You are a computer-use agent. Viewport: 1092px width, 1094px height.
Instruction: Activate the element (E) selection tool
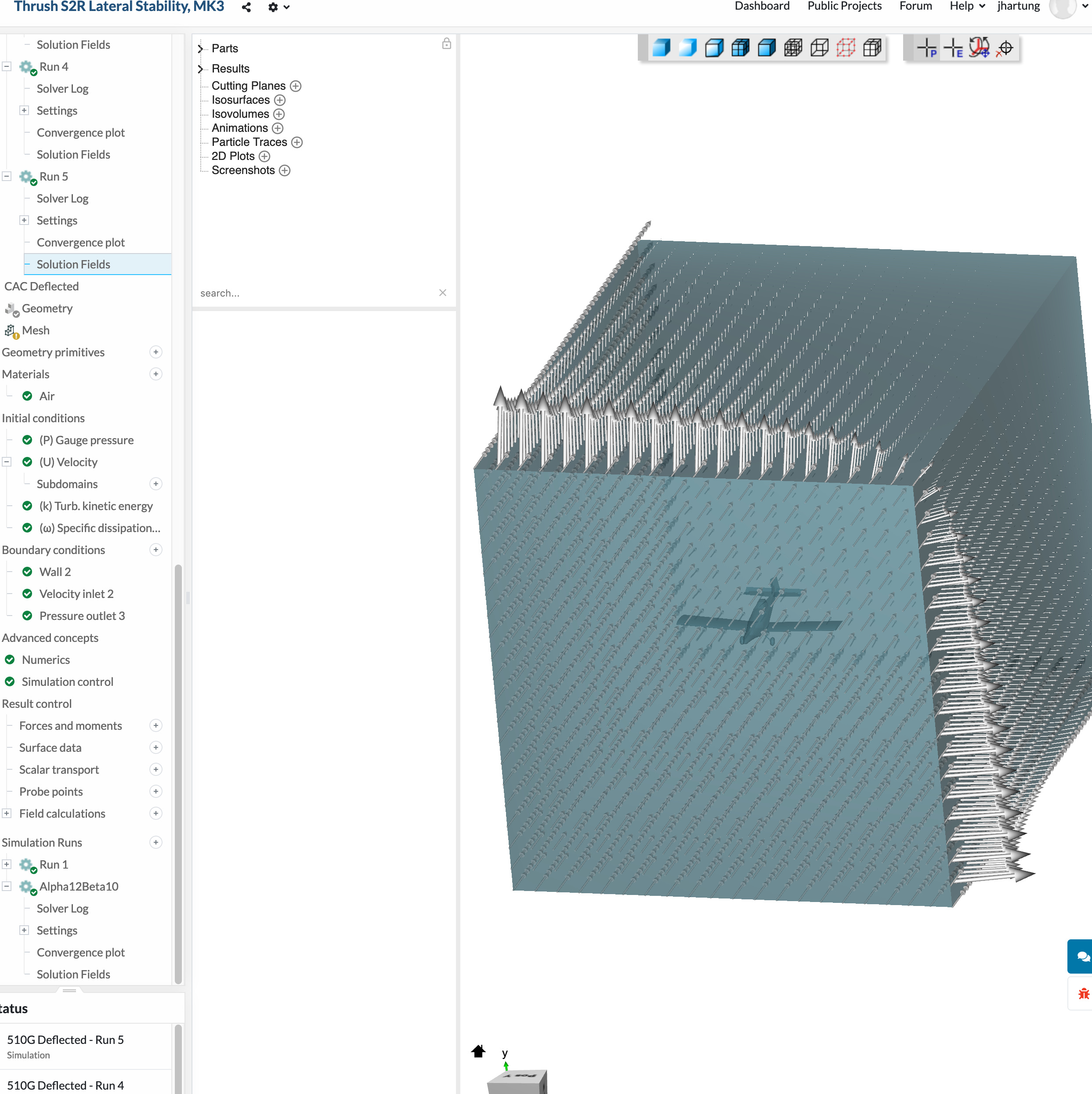[x=954, y=48]
